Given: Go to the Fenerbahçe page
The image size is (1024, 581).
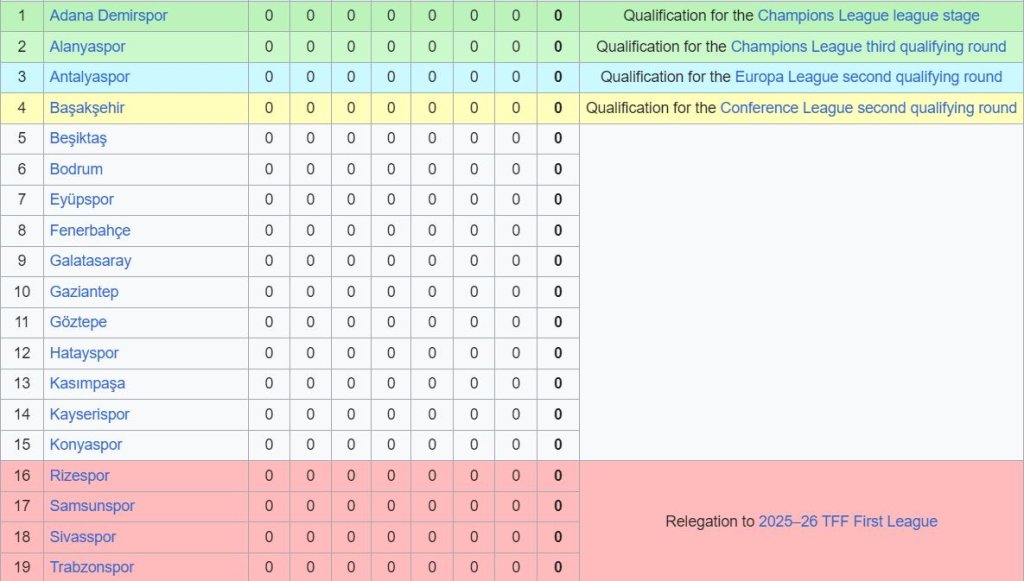Looking at the screenshot, I should (x=90, y=230).
